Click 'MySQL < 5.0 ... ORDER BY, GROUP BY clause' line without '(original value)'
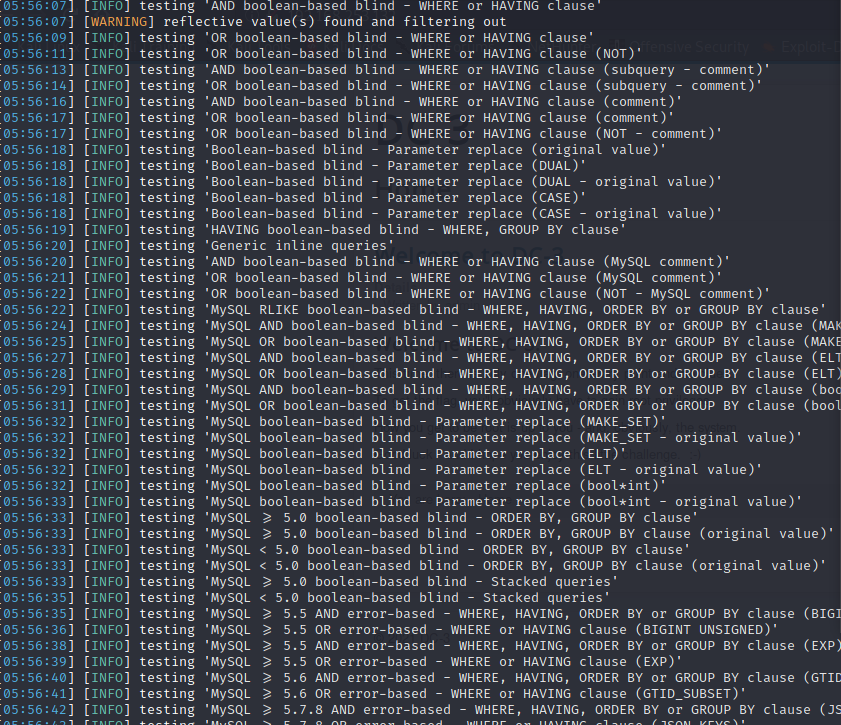The image size is (841, 725). coord(345,550)
